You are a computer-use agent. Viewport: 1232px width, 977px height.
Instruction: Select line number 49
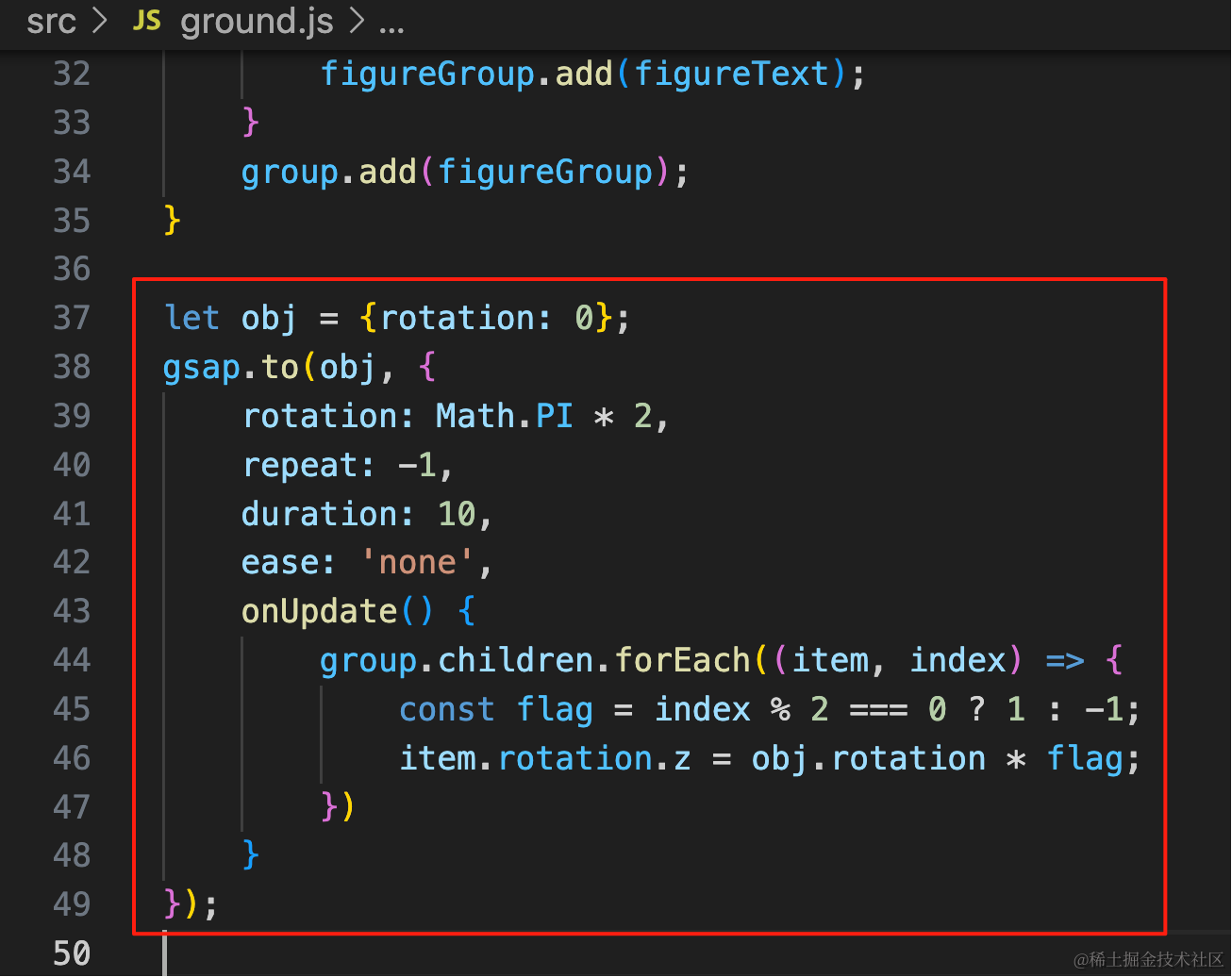(x=72, y=904)
